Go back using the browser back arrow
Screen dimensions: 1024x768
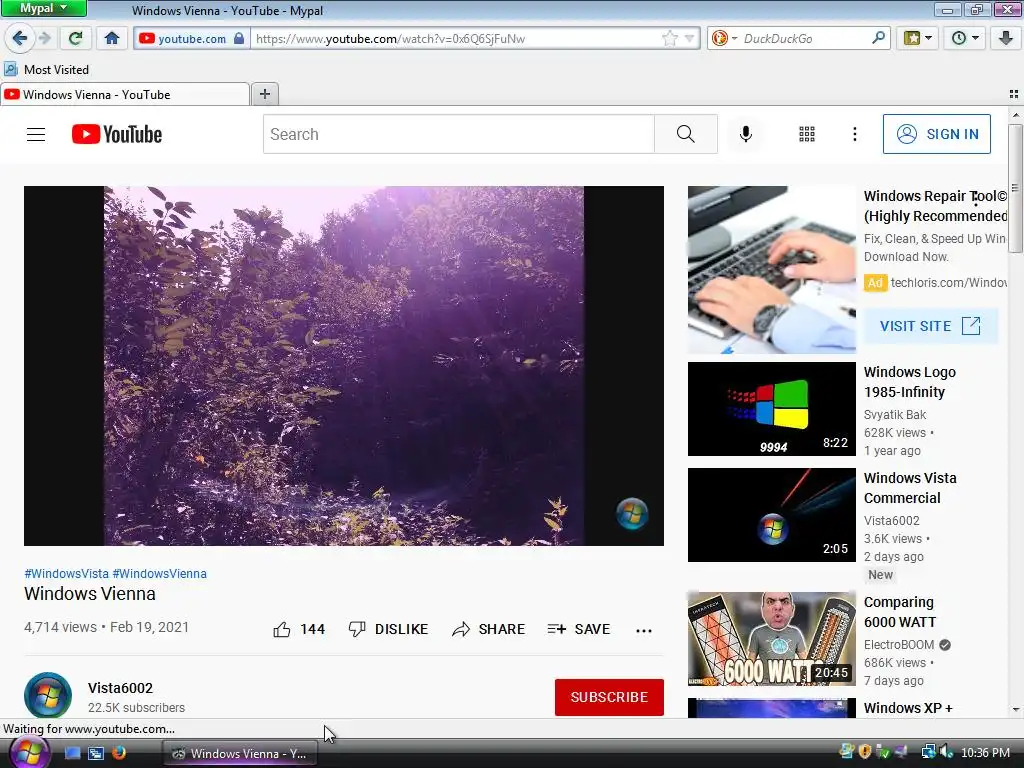point(20,39)
